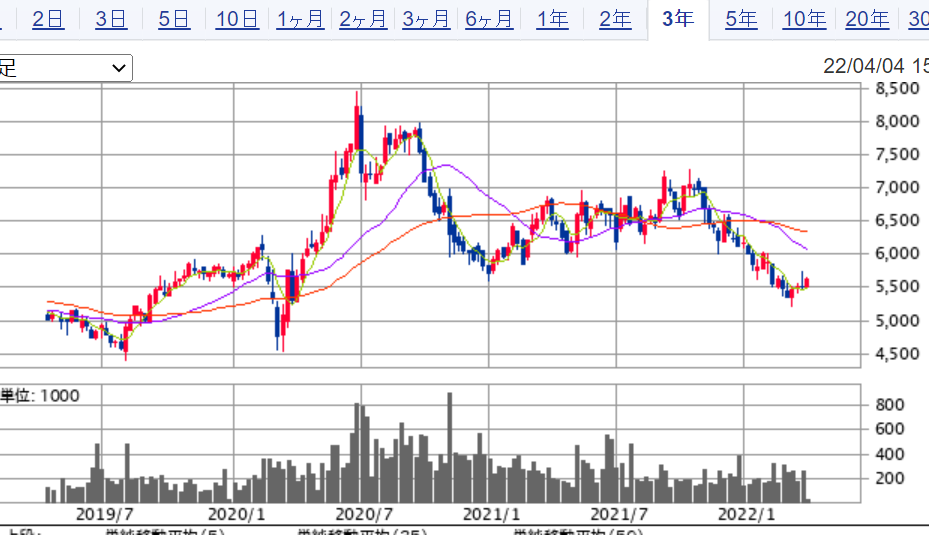Click the 7,000 price axis label
Screen dimensions: 929x535
898,188
